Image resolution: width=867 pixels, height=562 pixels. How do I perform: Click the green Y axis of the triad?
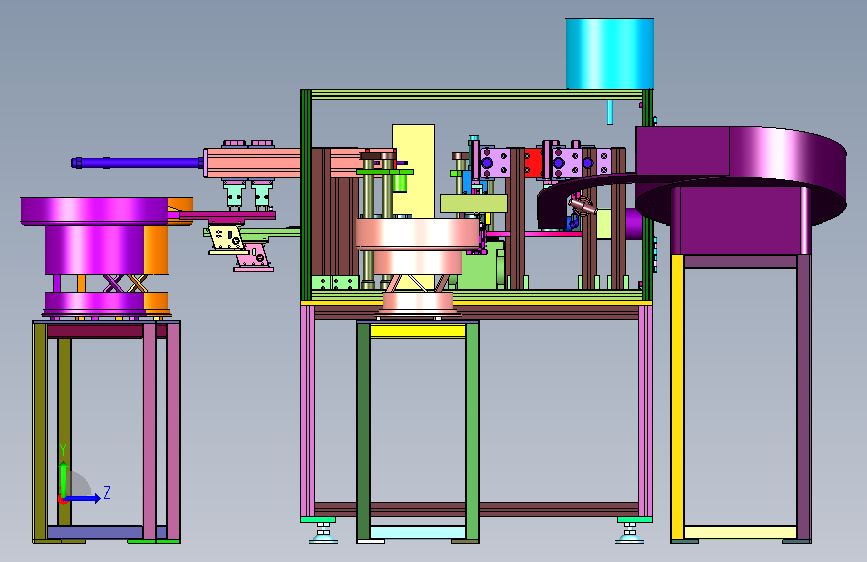click(x=64, y=479)
